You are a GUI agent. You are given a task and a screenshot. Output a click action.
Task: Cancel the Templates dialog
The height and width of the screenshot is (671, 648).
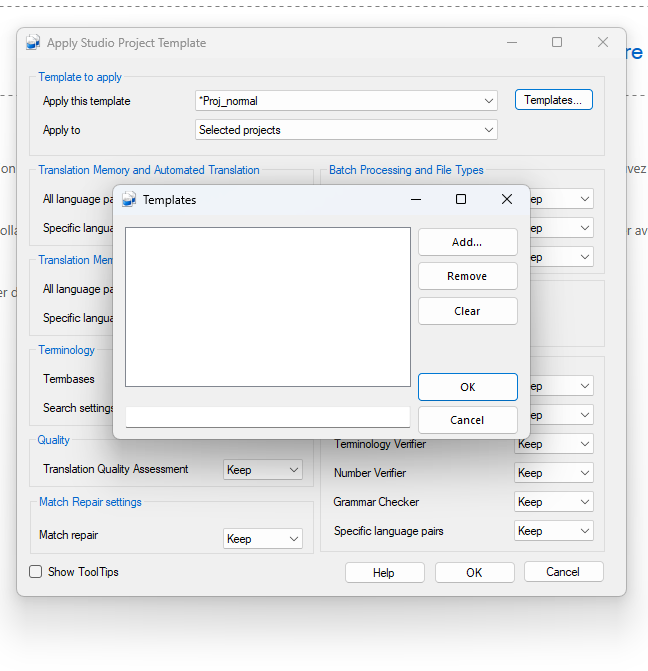click(x=467, y=420)
